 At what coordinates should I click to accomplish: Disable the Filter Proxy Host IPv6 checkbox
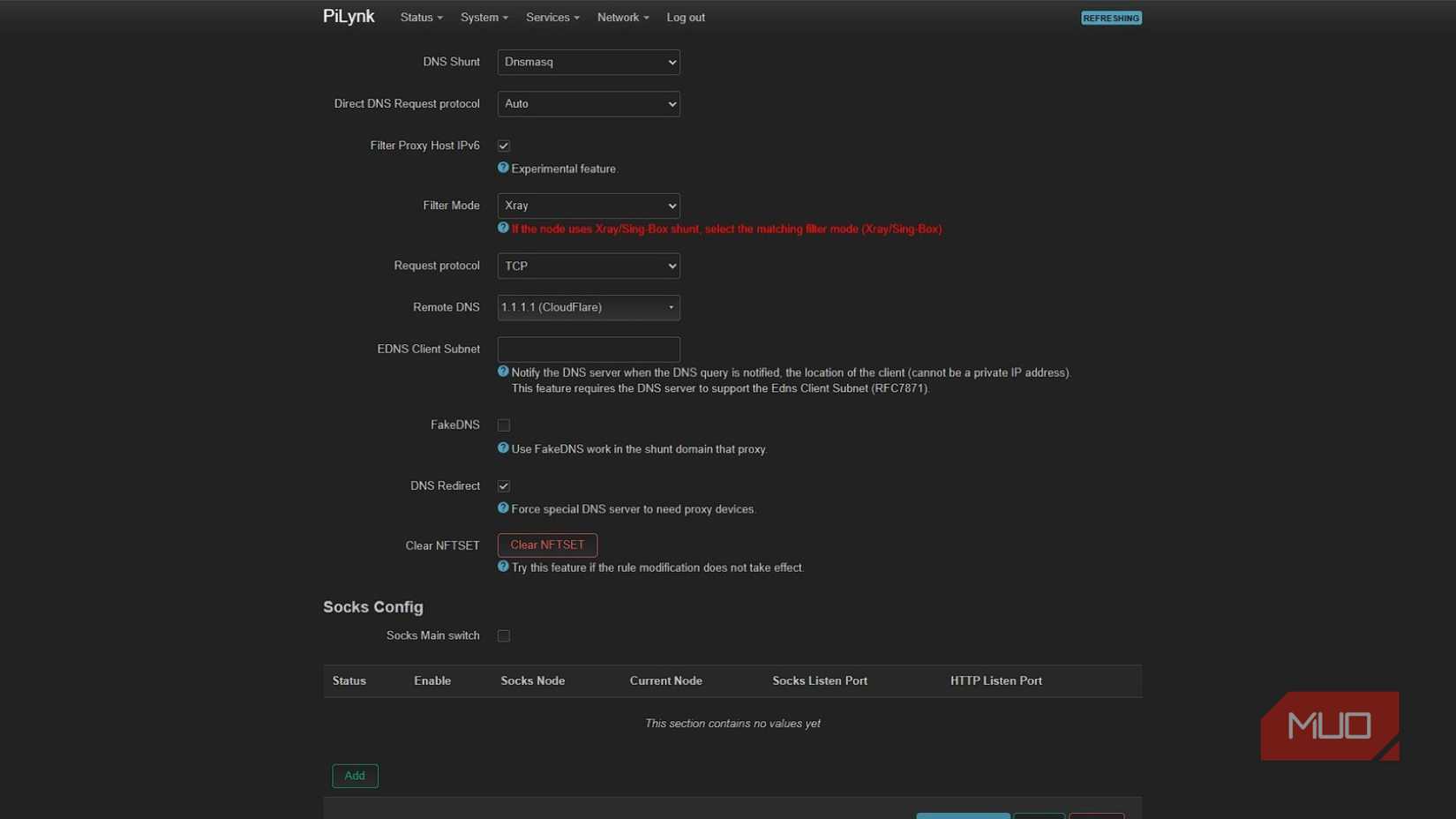pyautogui.click(x=503, y=145)
